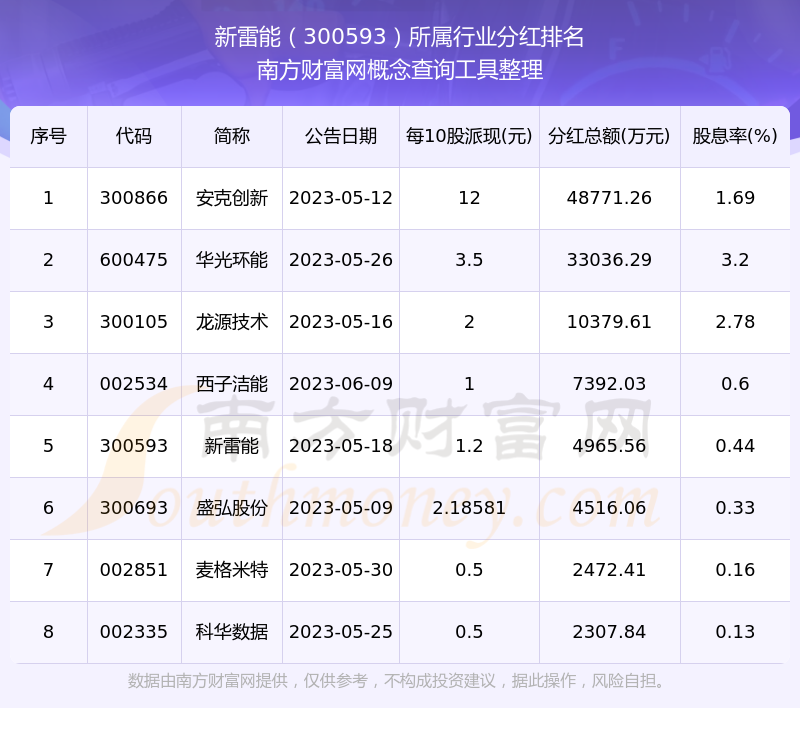Click the 48771.26 dividend total cell
The image size is (800, 730).
point(609,198)
